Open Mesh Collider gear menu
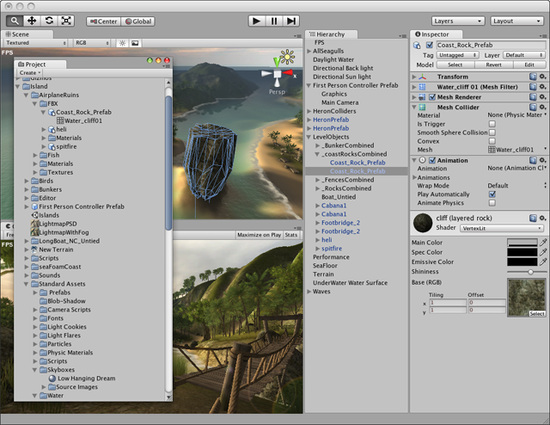 pos(543,107)
